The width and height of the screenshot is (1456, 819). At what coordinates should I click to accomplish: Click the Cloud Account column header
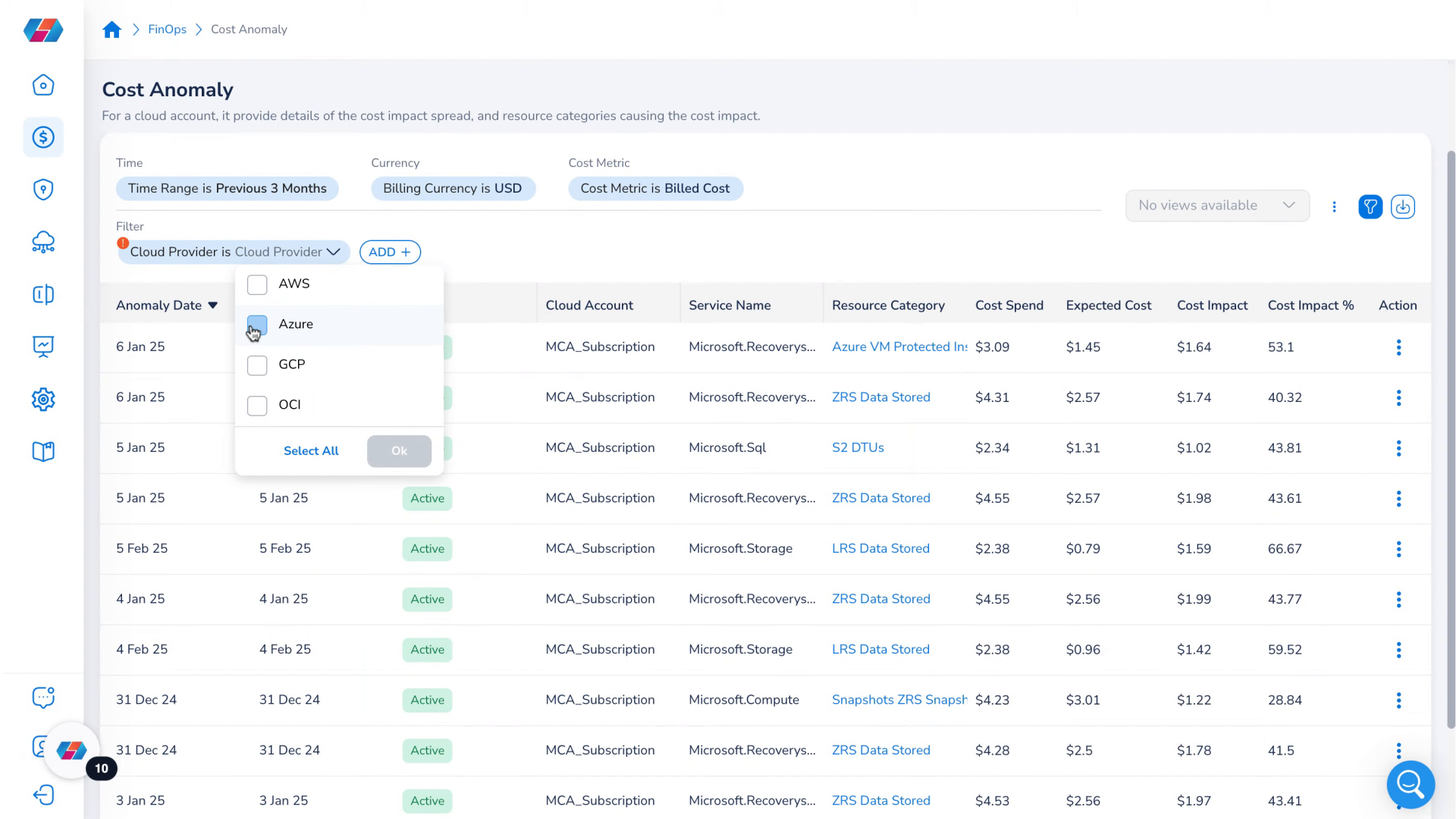point(589,305)
